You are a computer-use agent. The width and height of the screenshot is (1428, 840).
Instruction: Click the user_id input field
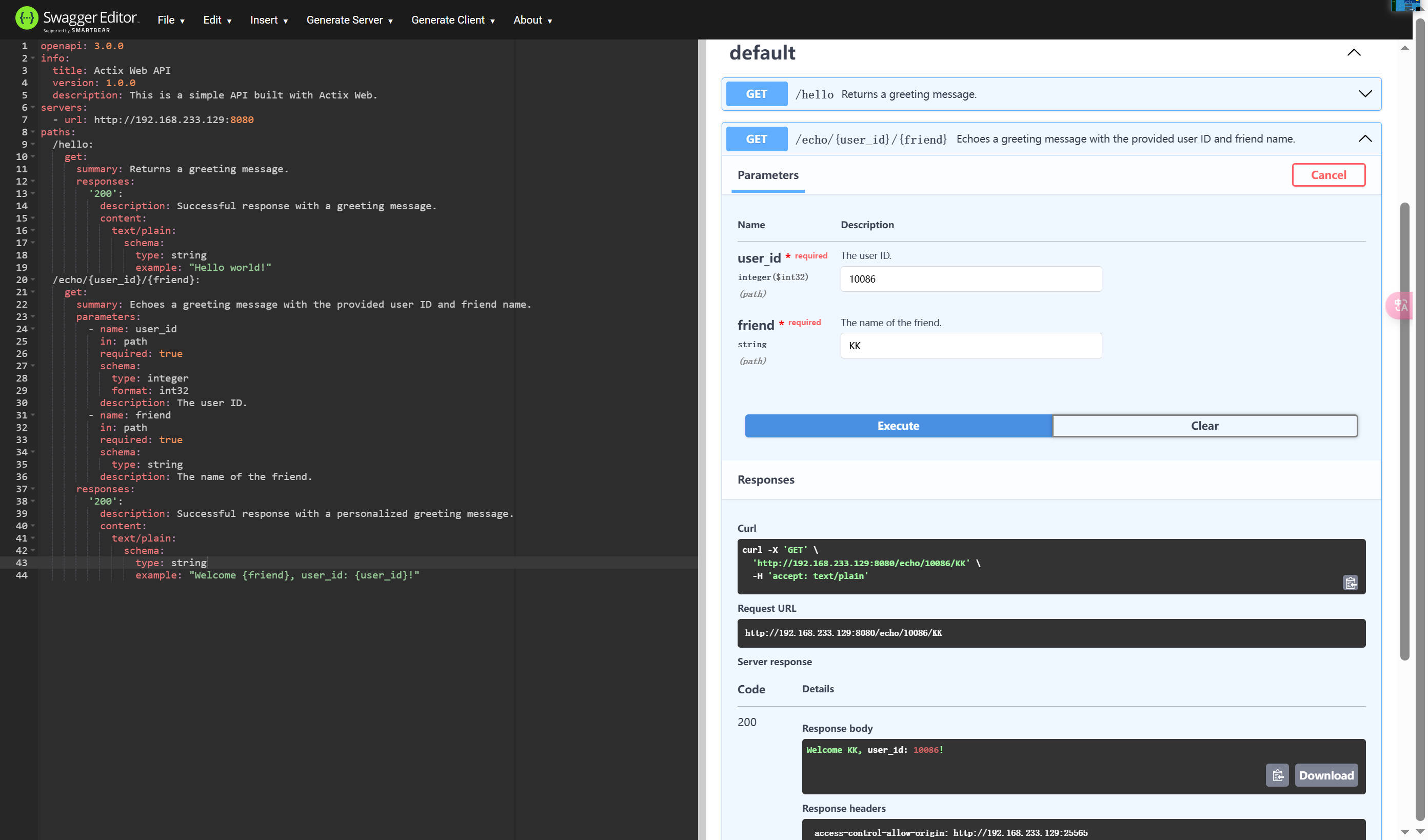point(970,278)
